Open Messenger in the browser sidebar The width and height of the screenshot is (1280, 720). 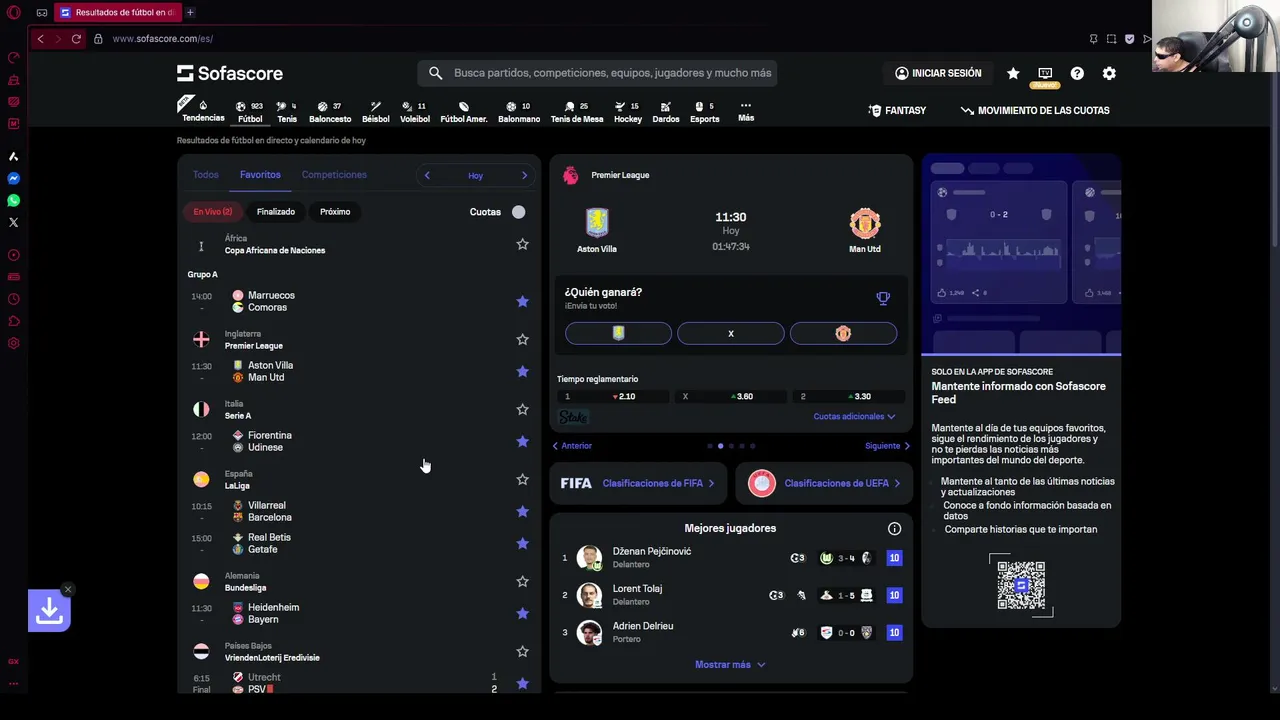tap(14, 178)
